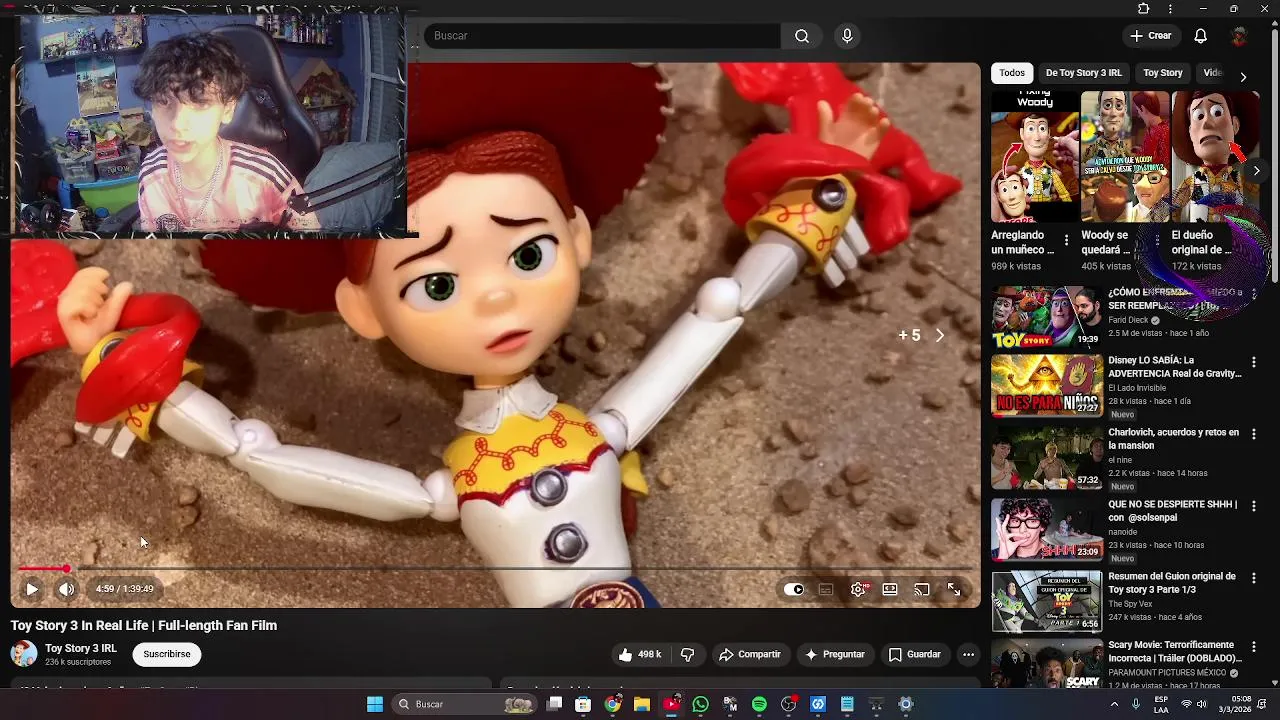Toggle subtitles button in the player

pos(826,589)
